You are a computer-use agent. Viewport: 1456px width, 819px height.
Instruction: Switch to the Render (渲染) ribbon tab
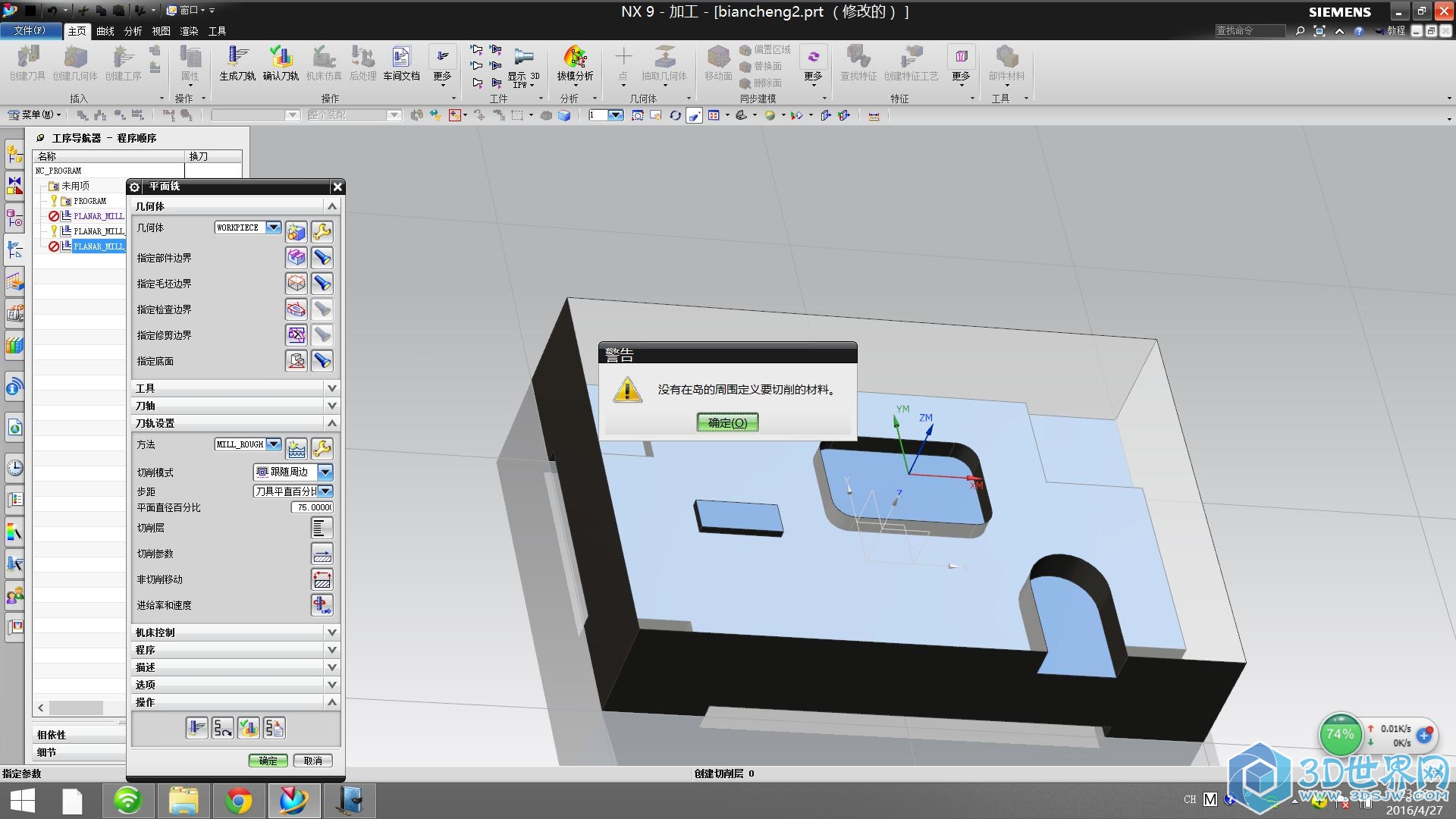pyautogui.click(x=190, y=31)
